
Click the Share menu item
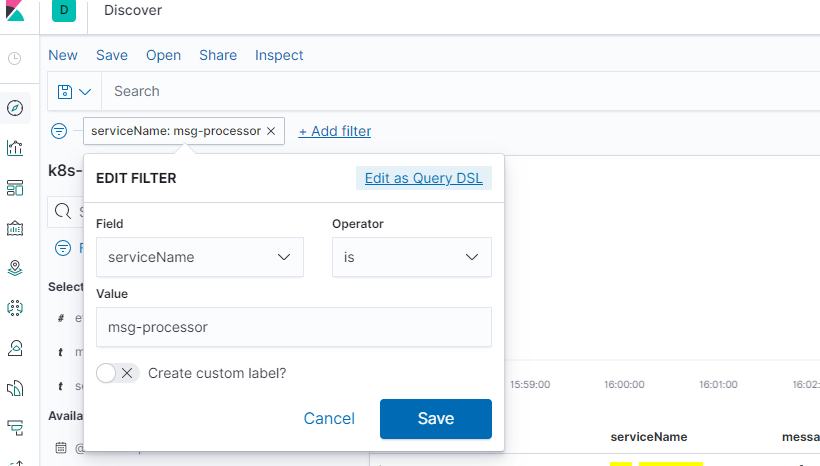[x=218, y=55]
